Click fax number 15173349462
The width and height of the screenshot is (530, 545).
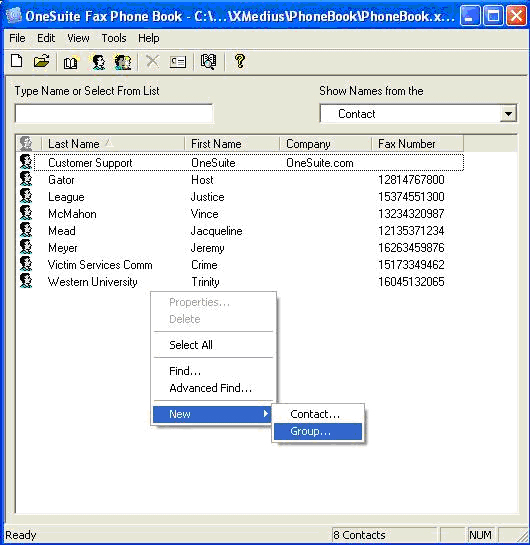411,265
